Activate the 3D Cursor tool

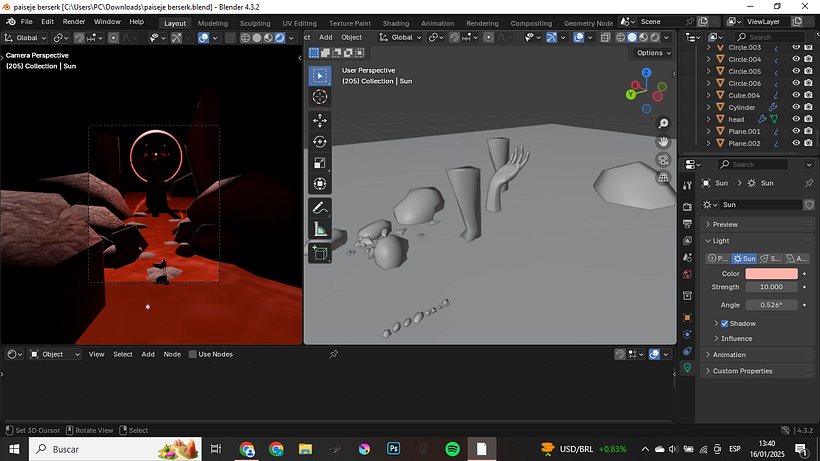tap(320, 97)
